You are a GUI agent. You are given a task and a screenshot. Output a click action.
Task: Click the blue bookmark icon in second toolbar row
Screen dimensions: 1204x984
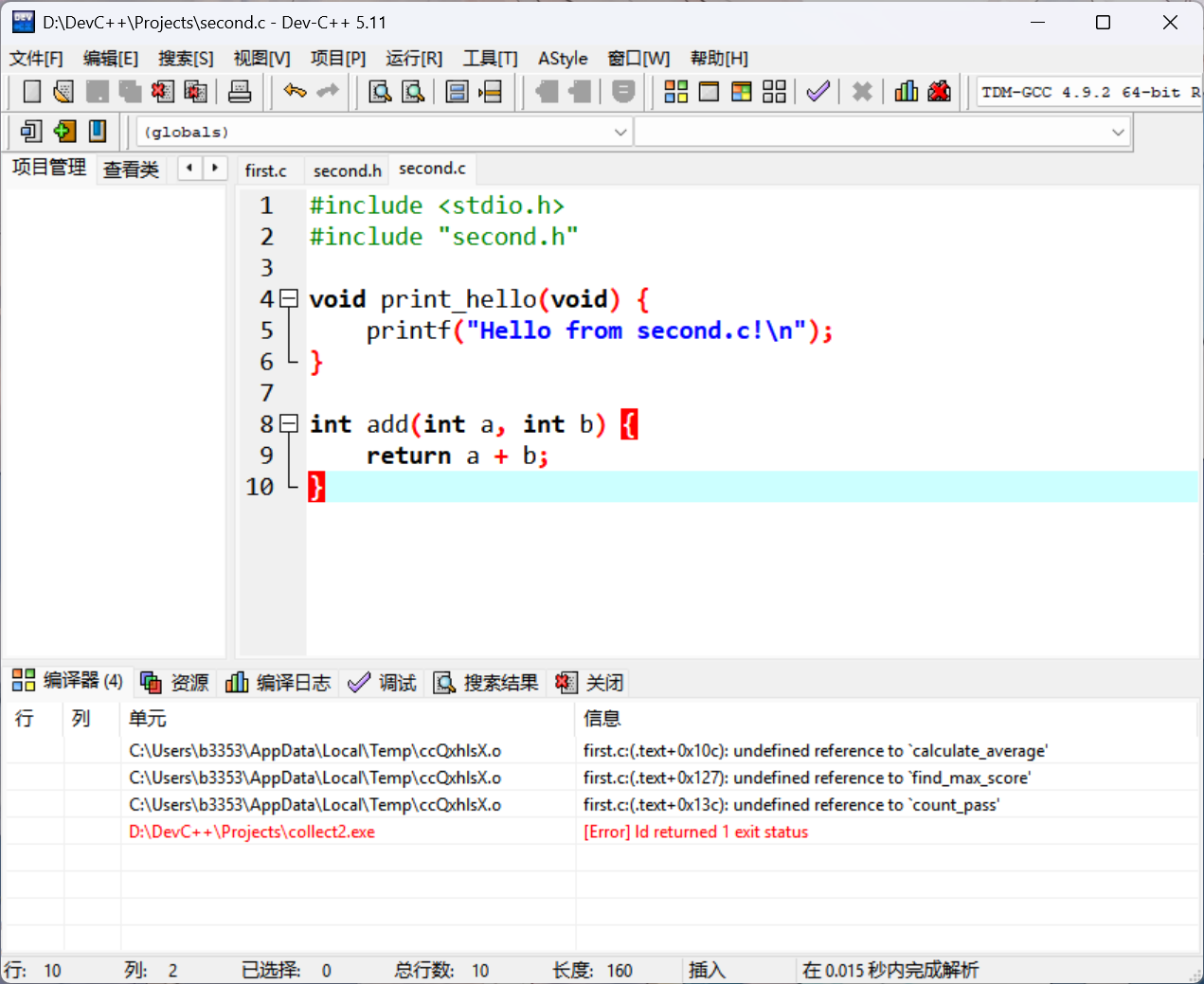(98, 131)
